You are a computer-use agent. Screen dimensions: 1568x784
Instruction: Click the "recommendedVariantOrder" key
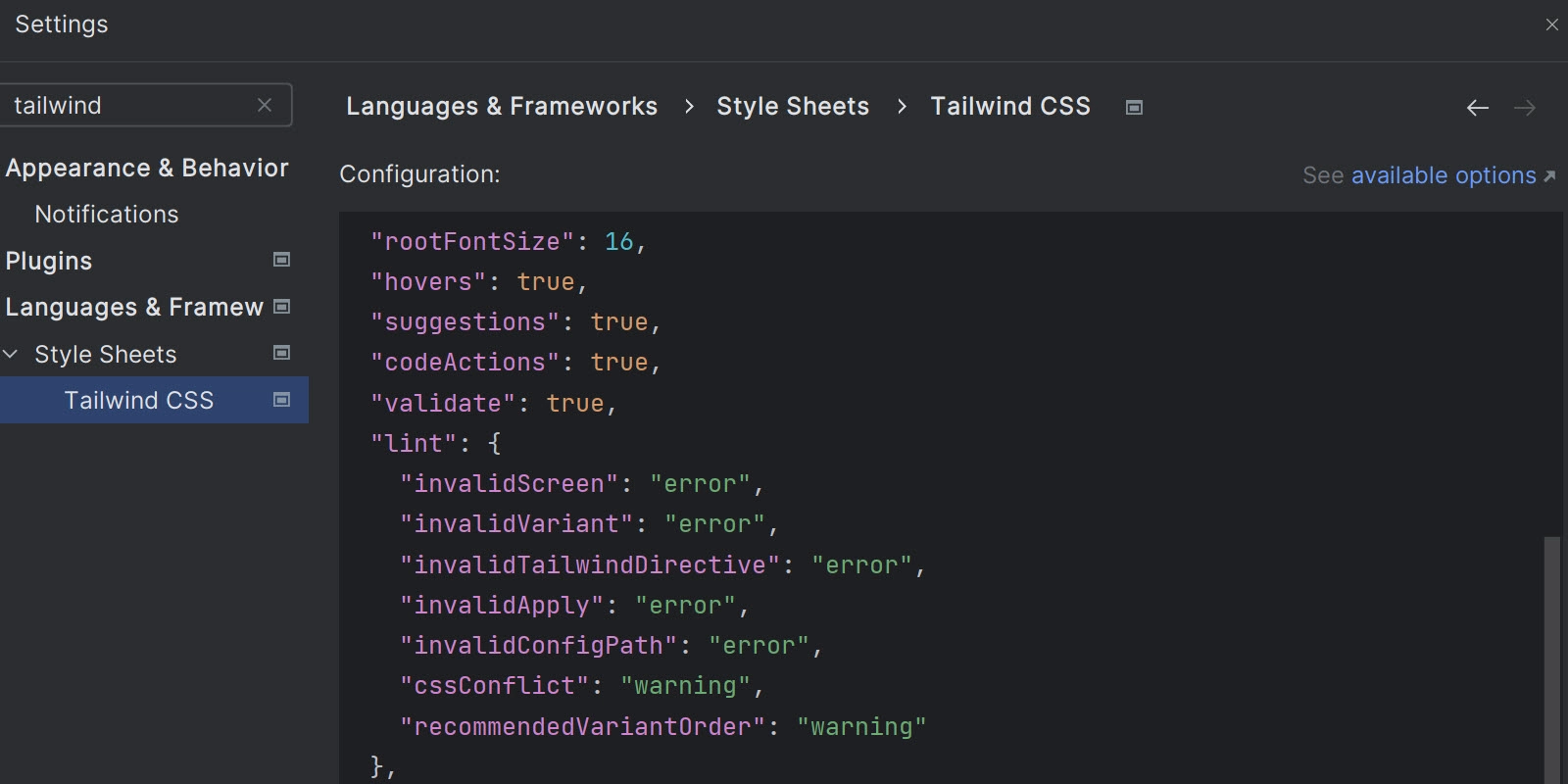(582, 727)
